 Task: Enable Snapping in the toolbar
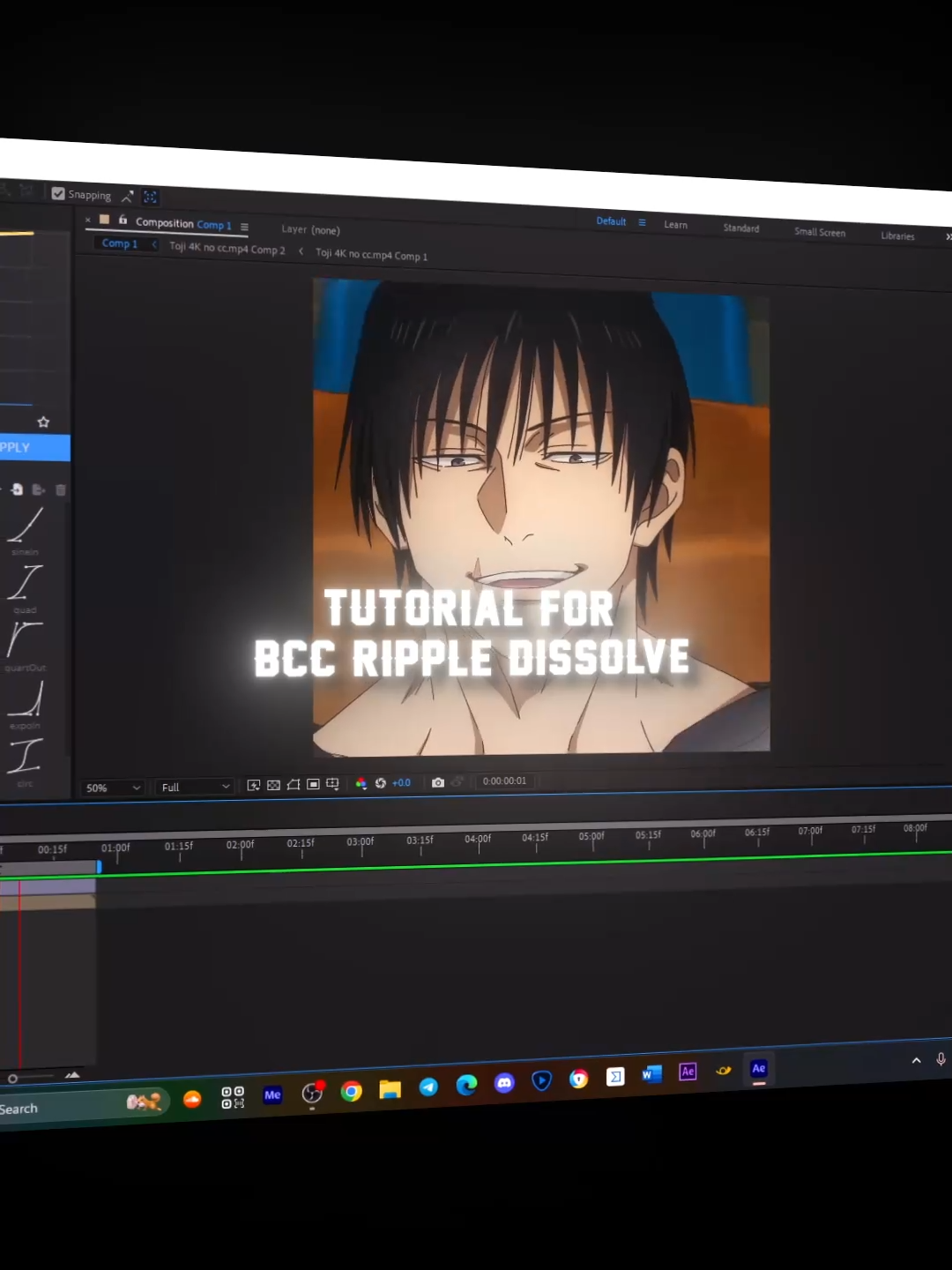pos(58,193)
